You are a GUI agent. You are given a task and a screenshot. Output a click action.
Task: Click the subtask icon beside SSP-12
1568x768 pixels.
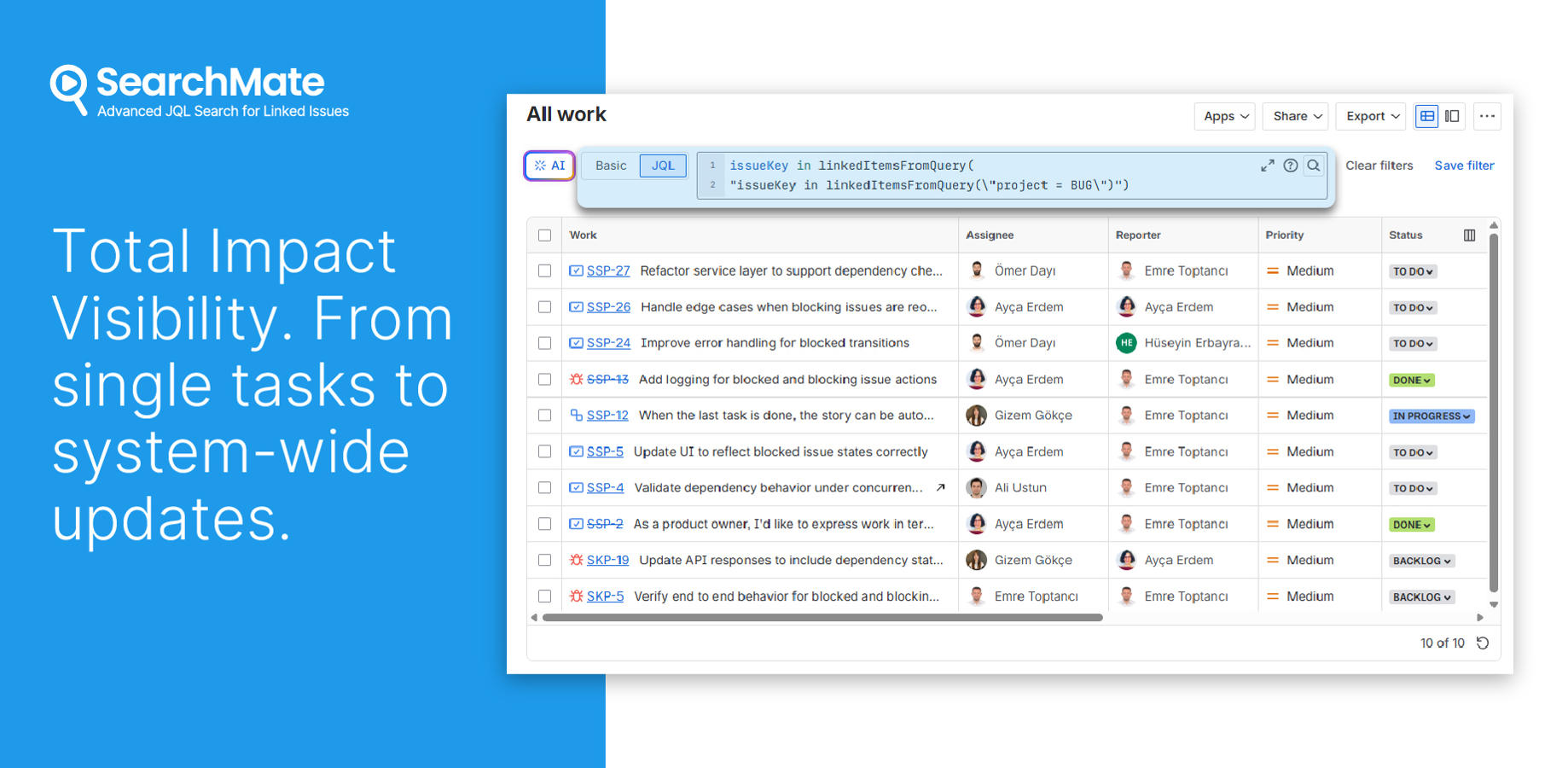577,416
